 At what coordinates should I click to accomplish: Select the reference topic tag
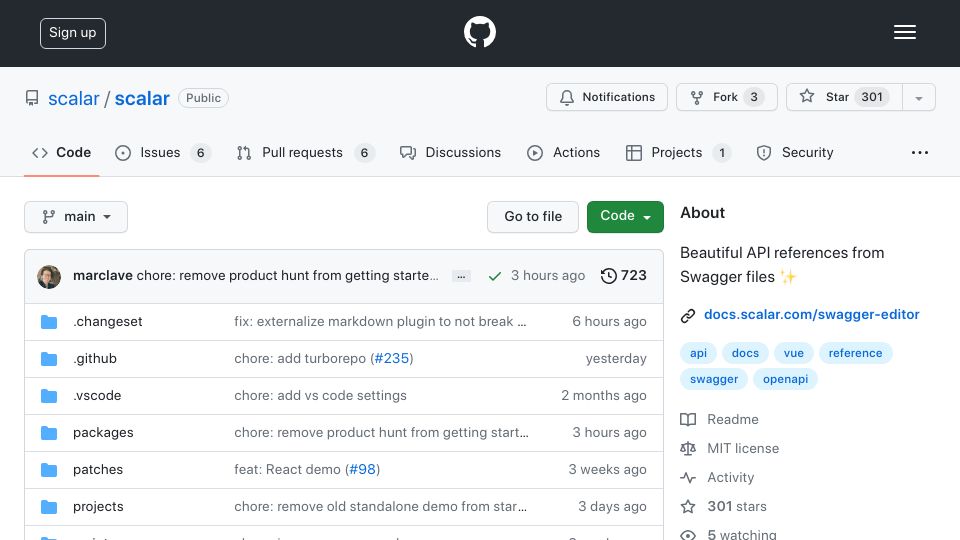click(855, 353)
